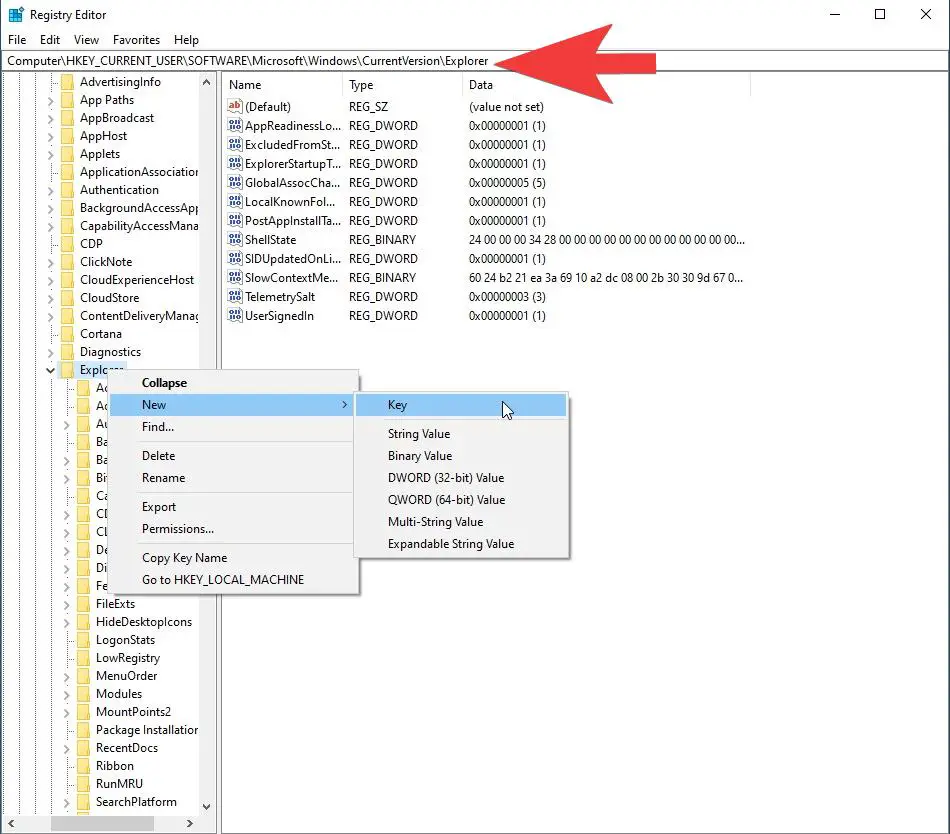
Task: Click TelemetrySalt data 0x00000003 (3)
Action: tap(507, 297)
